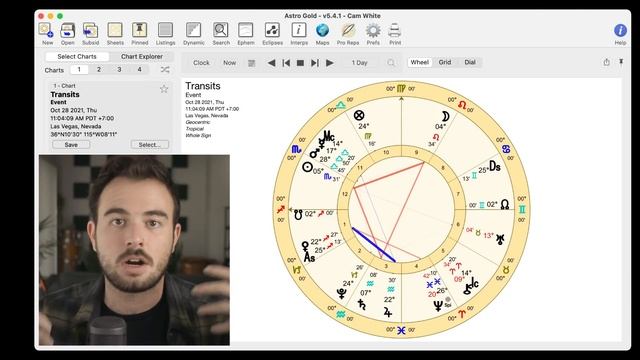Click the Moon glyph in the wheel
Image resolution: width=640 pixels, height=360 pixels.
coord(445,117)
